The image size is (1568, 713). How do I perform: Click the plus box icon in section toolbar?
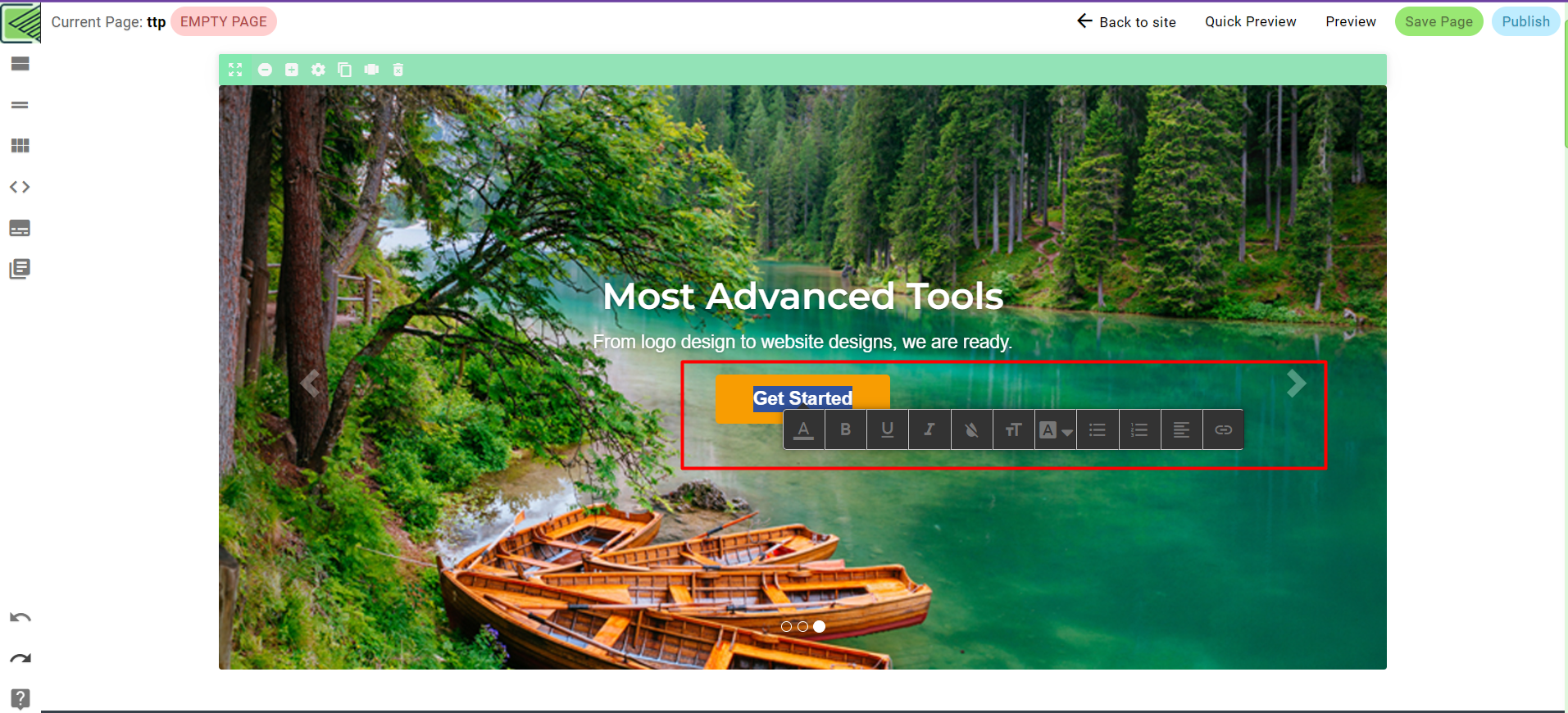292,70
